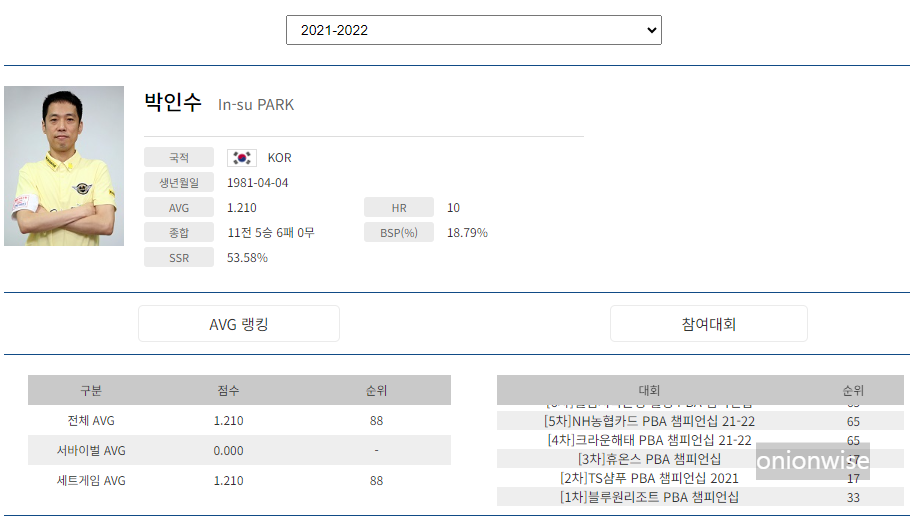Image resolution: width=910 pixels, height=520 pixels.
Task: Click rank 65 of NH농협카드 tournament
Action: pyautogui.click(x=853, y=421)
